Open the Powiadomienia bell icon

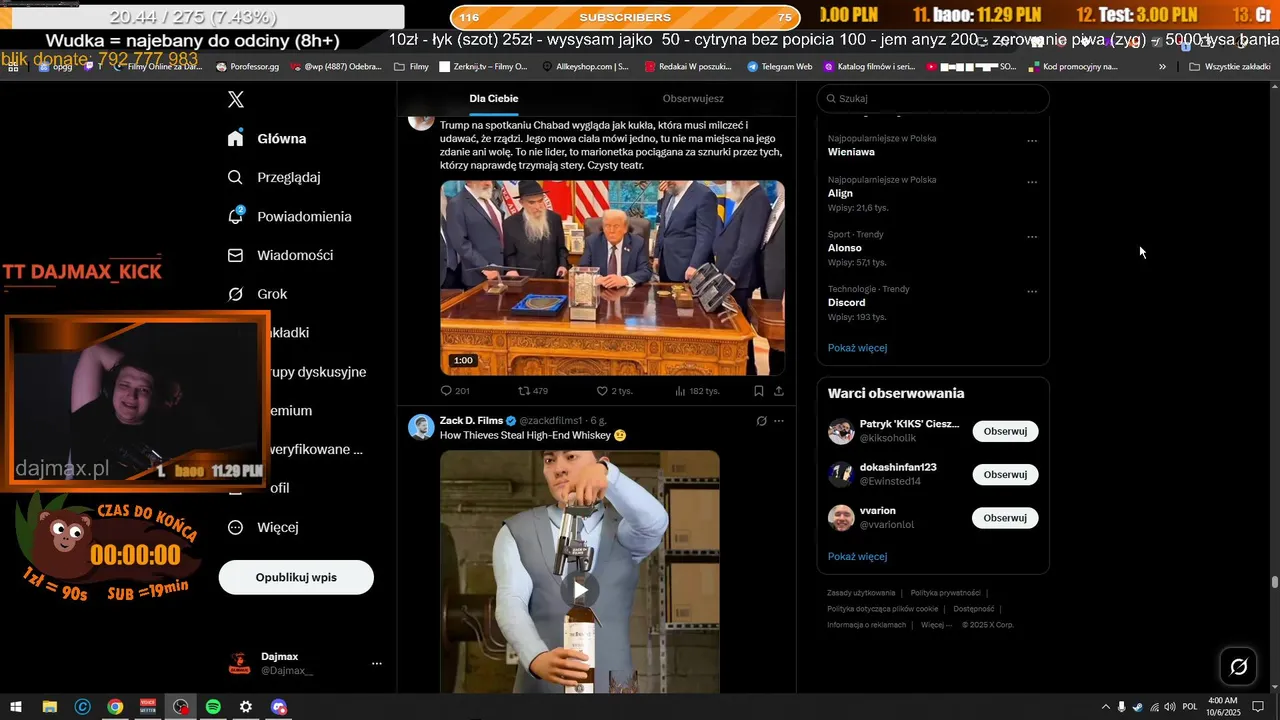coord(235,216)
